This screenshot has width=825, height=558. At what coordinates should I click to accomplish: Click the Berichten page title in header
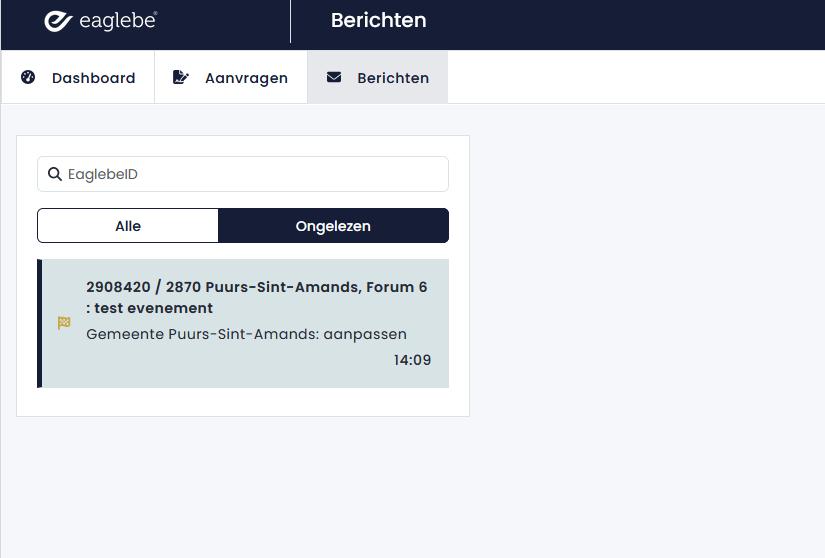pos(378,20)
